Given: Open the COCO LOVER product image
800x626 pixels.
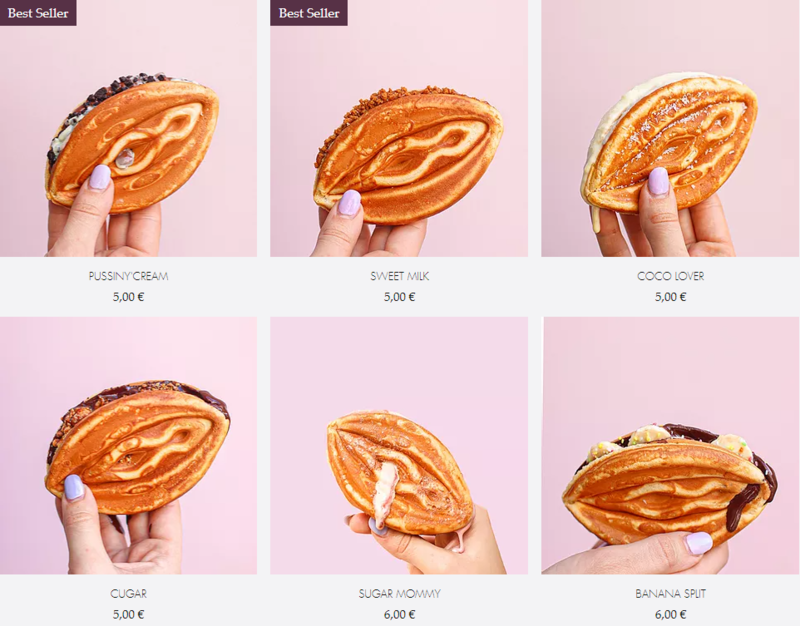Looking at the screenshot, I should click(670, 128).
